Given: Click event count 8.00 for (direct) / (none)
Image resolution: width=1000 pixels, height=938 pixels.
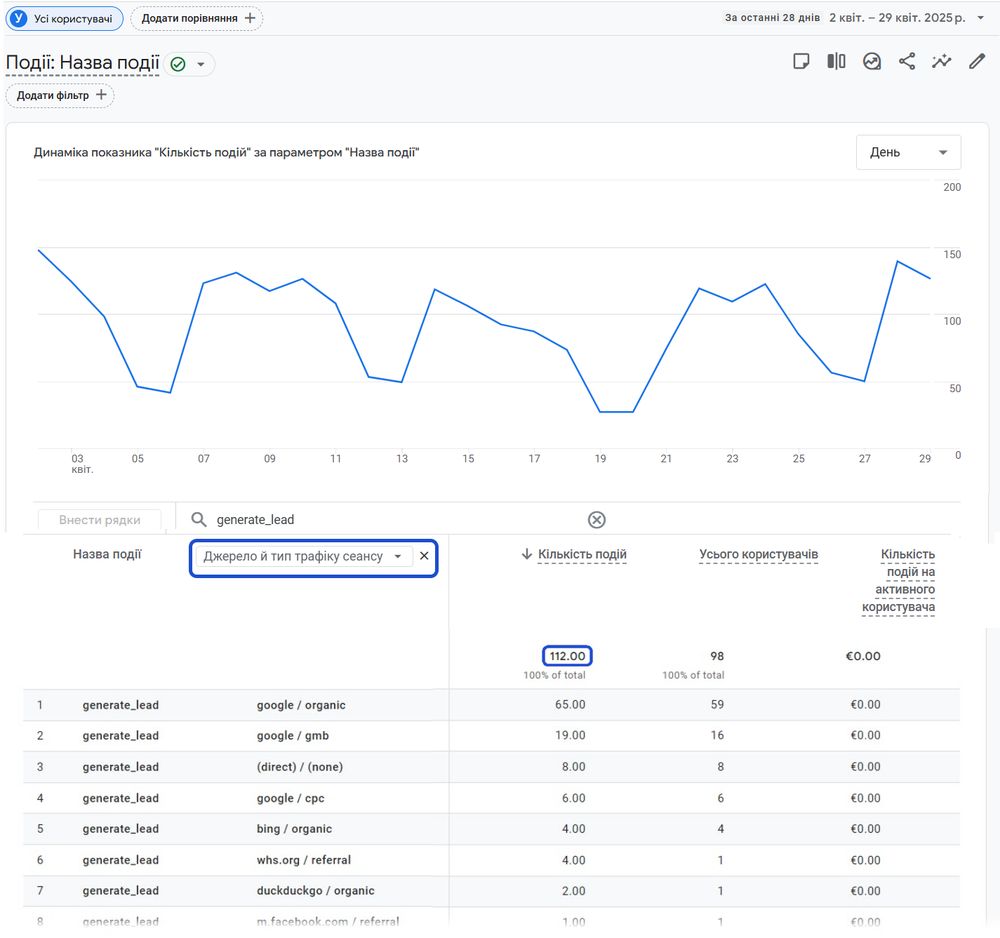Looking at the screenshot, I should point(573,766).
